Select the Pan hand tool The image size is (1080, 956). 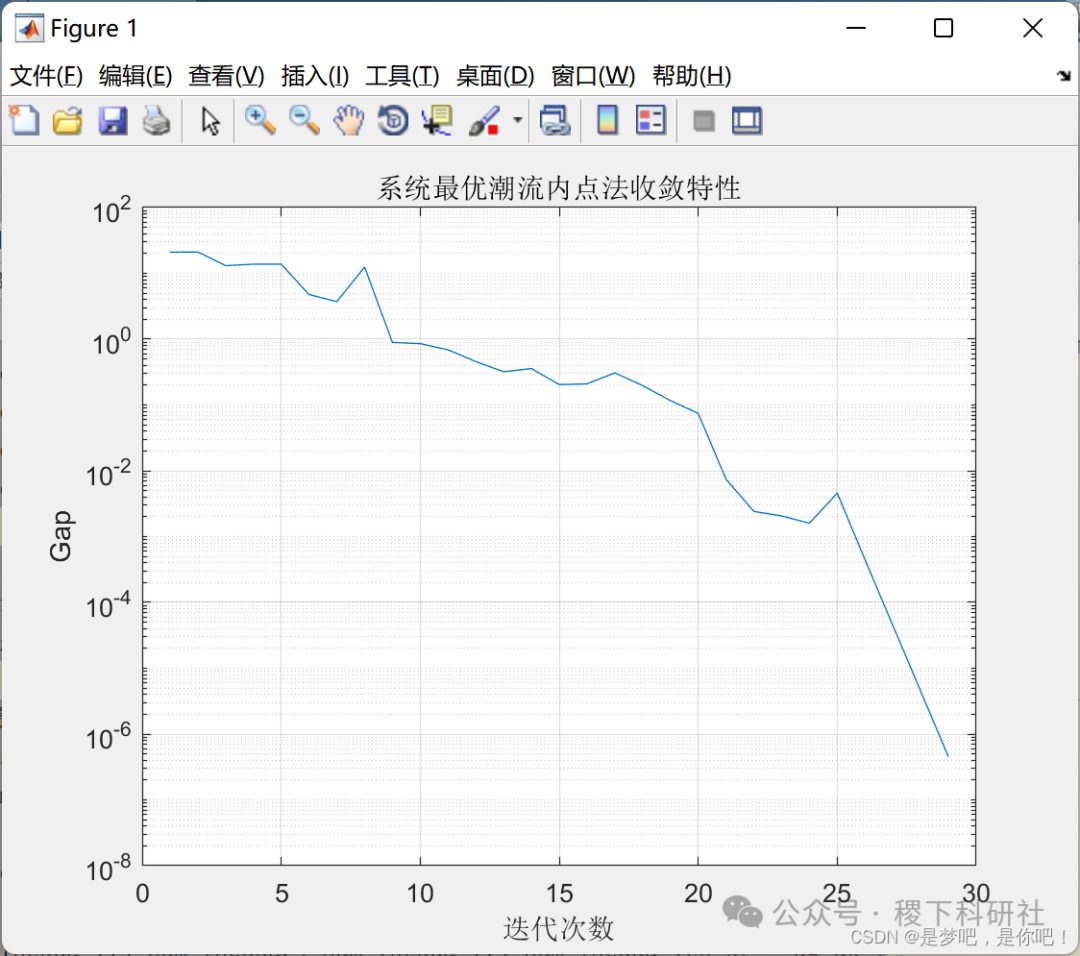tap(349, 121)
